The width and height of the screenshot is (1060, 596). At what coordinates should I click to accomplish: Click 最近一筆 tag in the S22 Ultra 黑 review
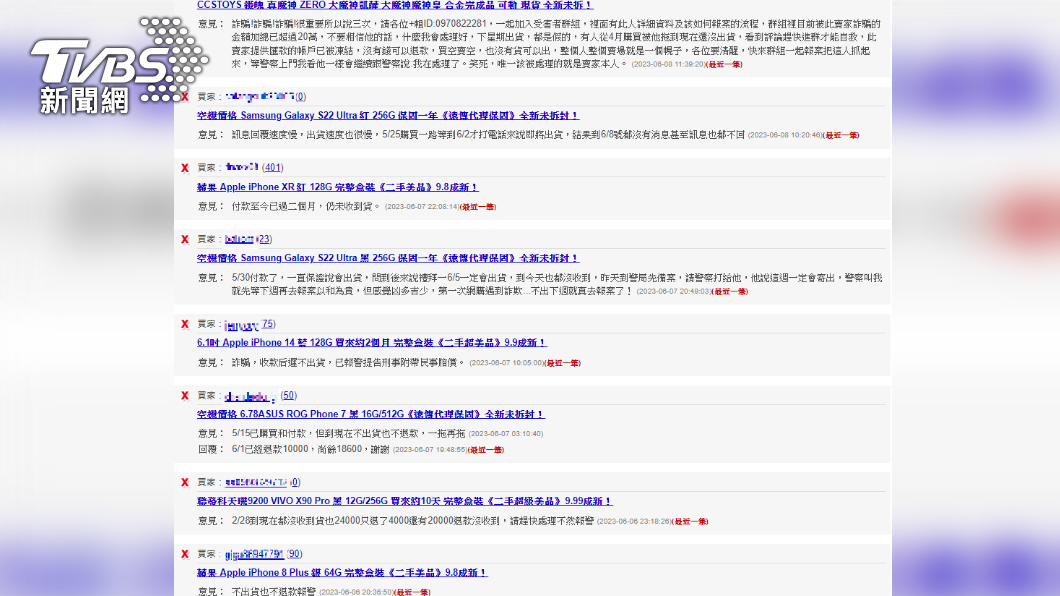click(729, 292)
